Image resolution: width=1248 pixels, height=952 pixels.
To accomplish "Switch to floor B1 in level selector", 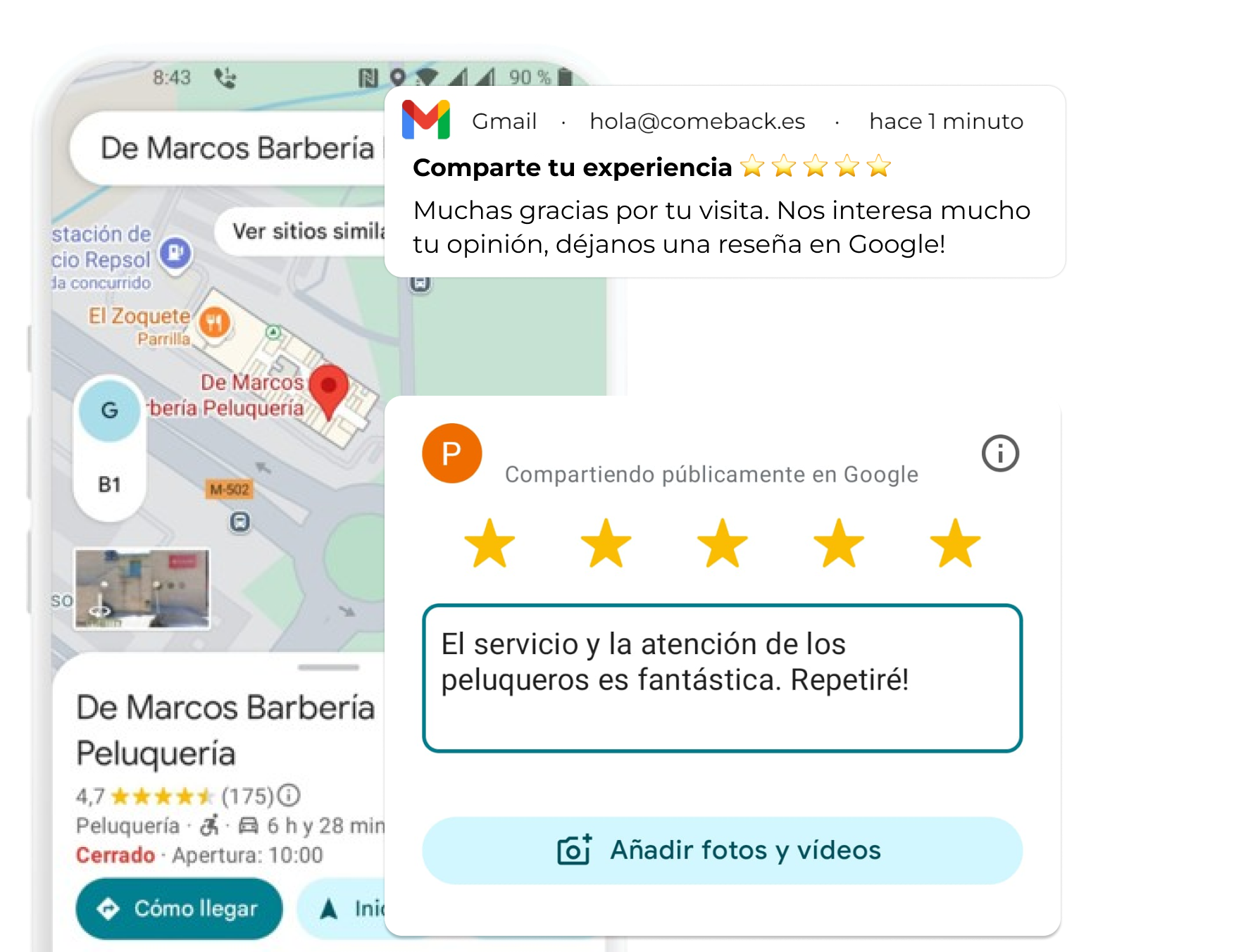I will (x=109, y=484).
